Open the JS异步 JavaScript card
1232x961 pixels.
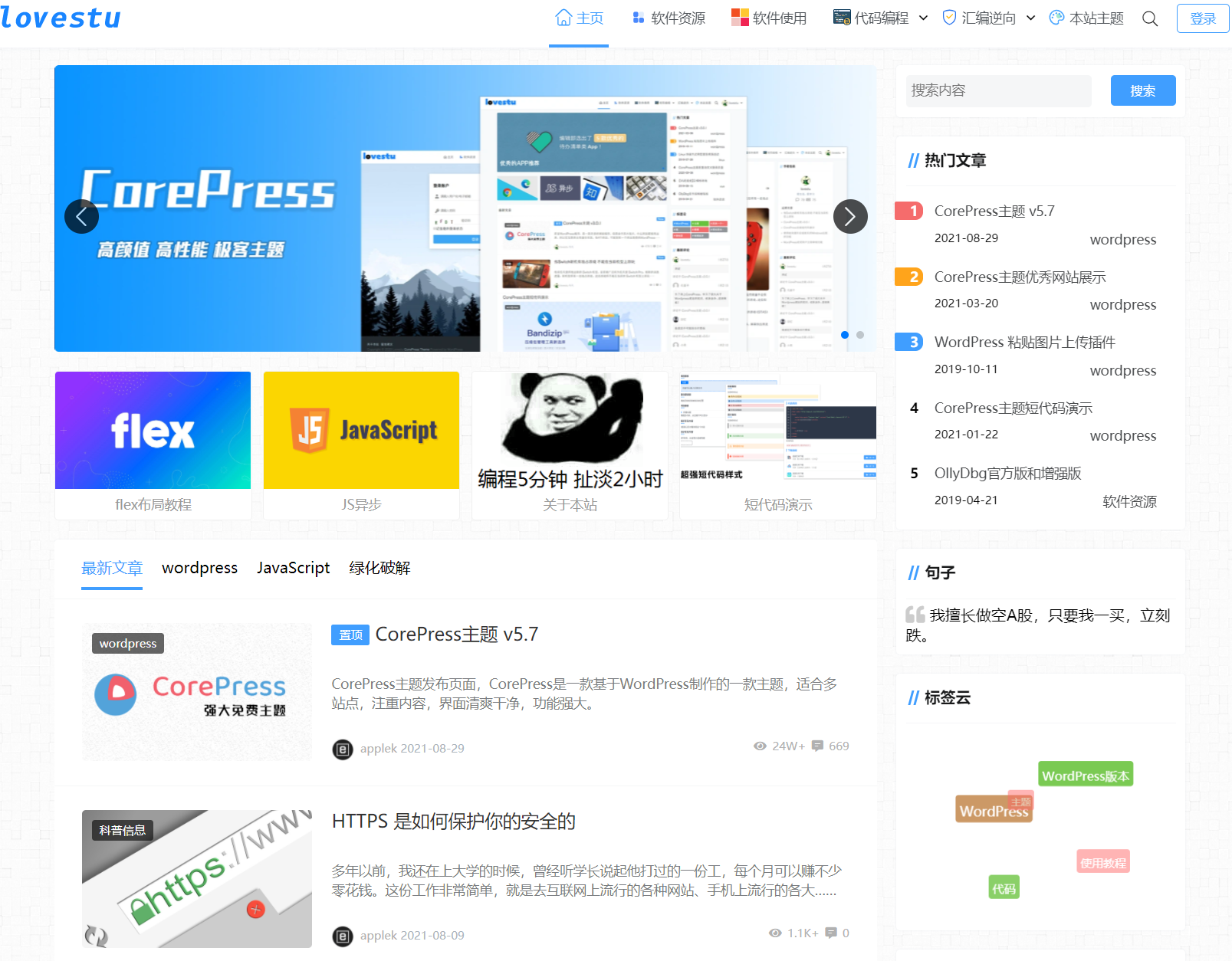[361, 445]
